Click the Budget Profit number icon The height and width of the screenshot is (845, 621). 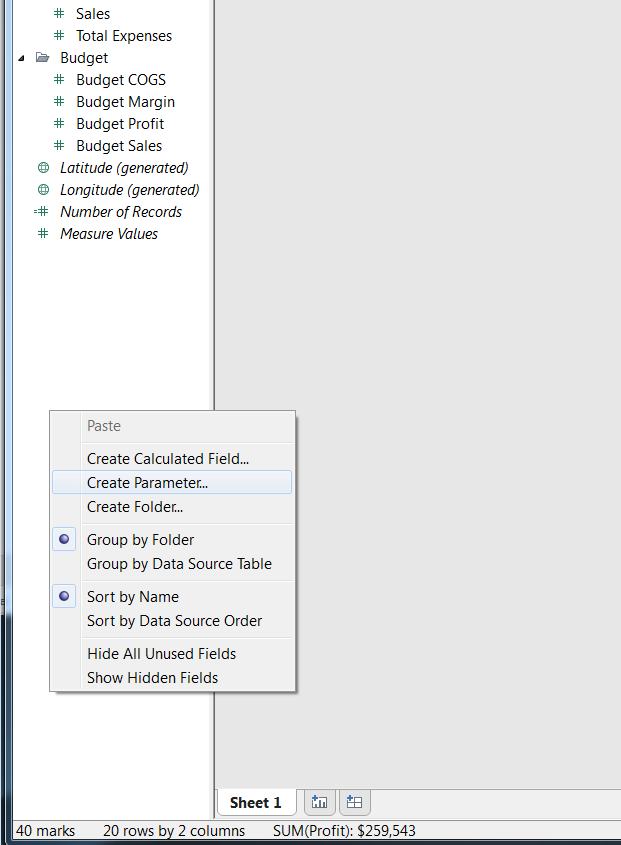coord(59,124)
